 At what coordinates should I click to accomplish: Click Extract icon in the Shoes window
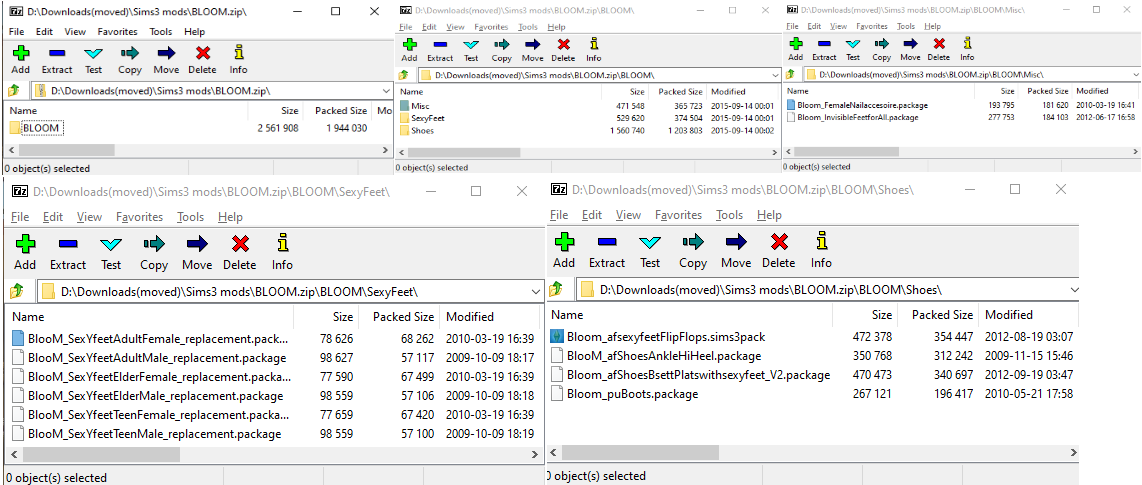pyautogui.click(x=607, y=241)
